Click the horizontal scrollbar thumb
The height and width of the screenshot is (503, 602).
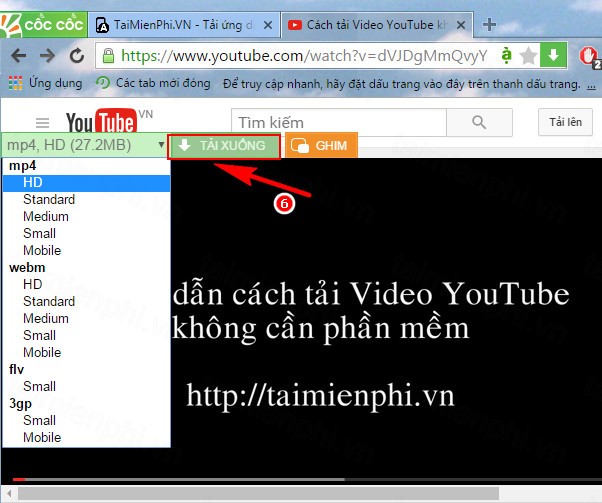point(258,494)
